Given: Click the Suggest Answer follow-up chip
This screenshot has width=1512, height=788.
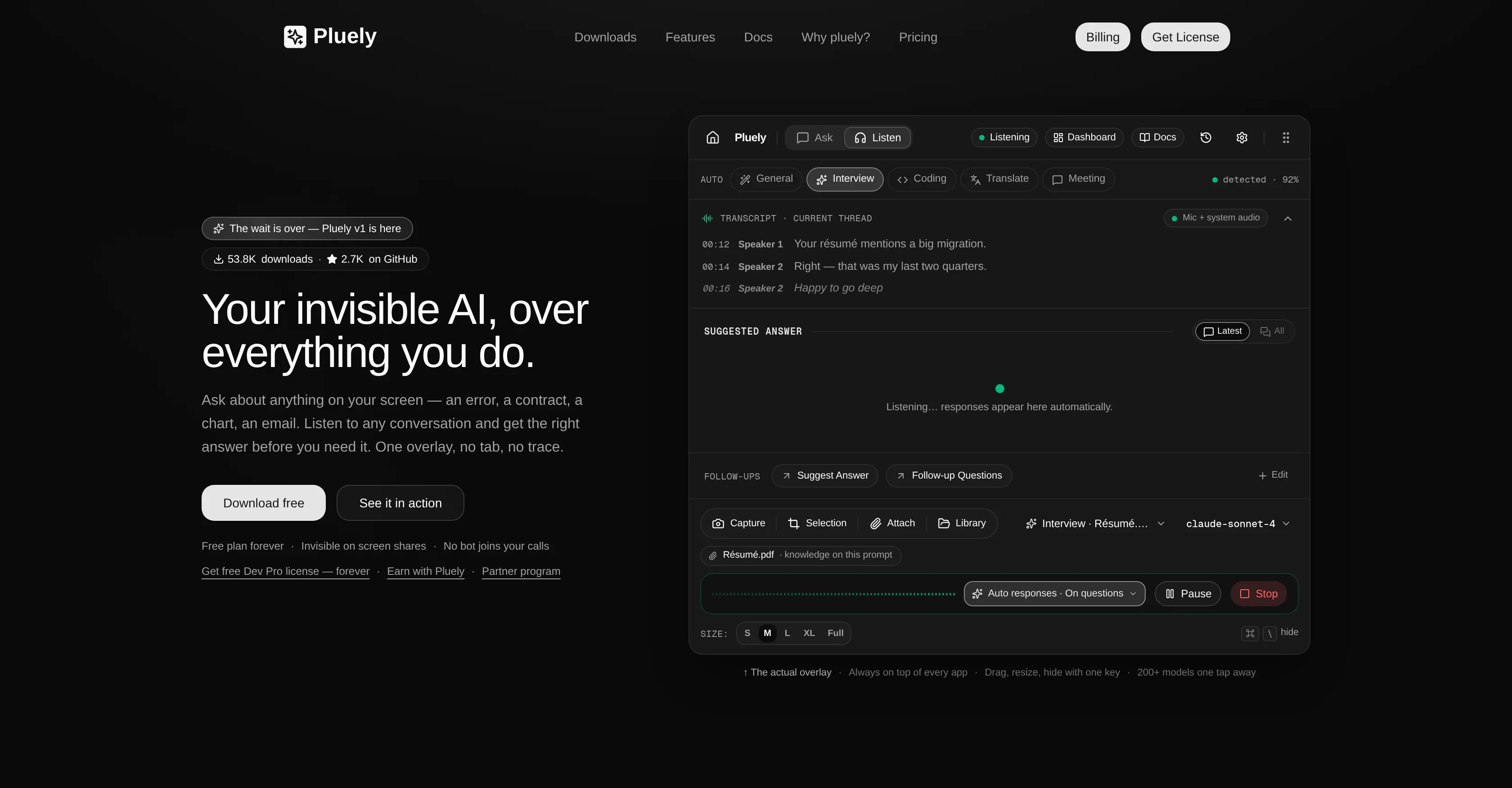Looking at the screenshot, I should point(825,476).
